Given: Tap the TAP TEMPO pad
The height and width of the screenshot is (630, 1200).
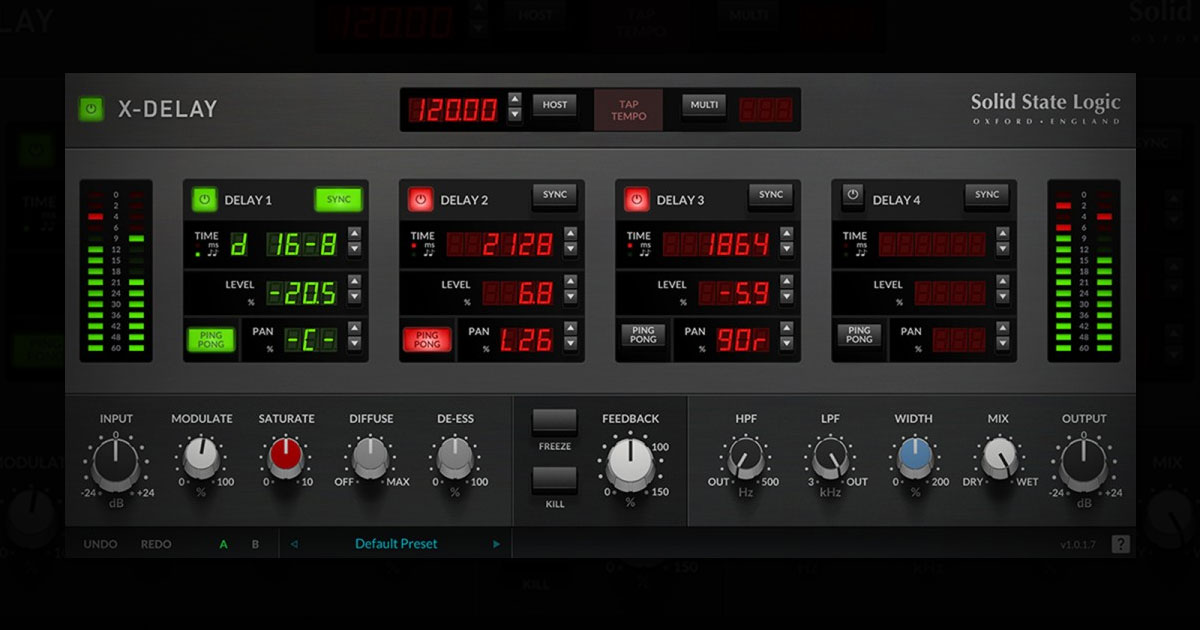Looking at the screenshot, I should click(x=628, y=109).
